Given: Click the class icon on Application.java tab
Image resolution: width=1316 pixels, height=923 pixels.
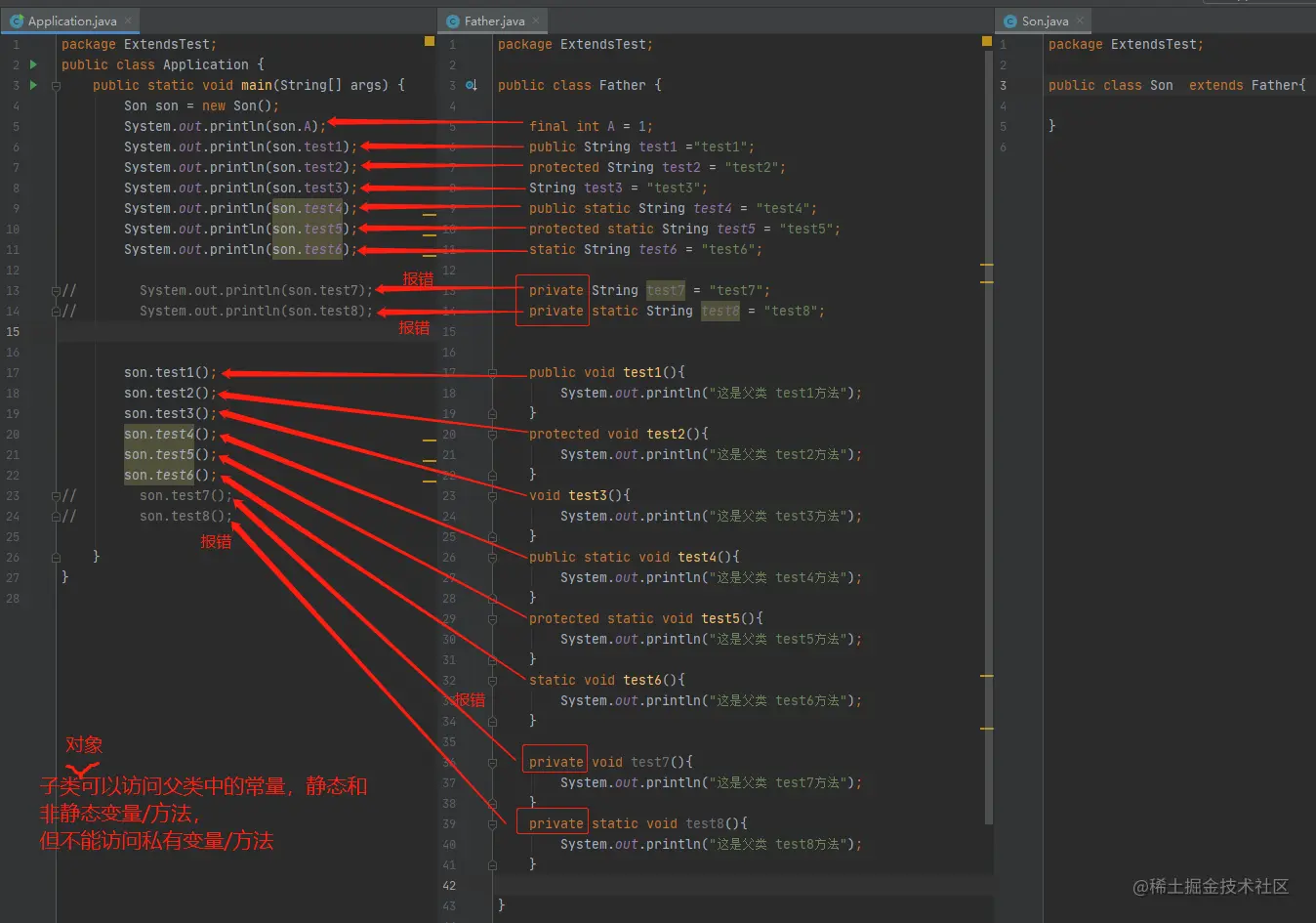Looking at the screenshot, I should point(17,21).
